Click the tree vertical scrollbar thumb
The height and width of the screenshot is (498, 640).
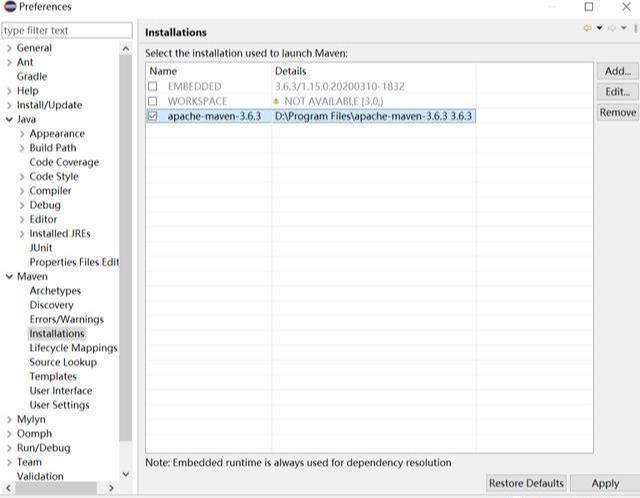click(x=126, y=248)
